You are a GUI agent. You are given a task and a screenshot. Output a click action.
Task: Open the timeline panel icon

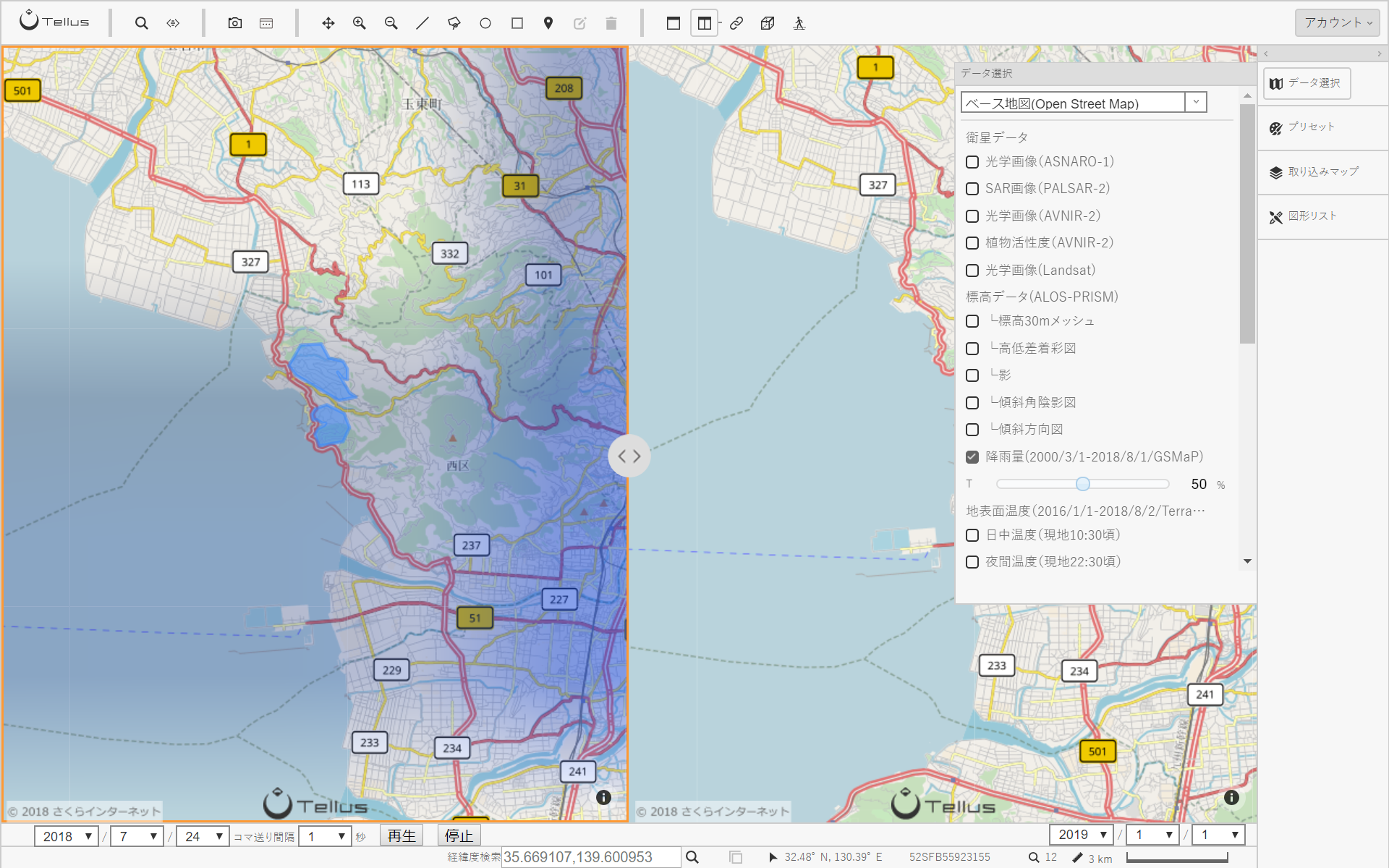[x=266, y=23]
